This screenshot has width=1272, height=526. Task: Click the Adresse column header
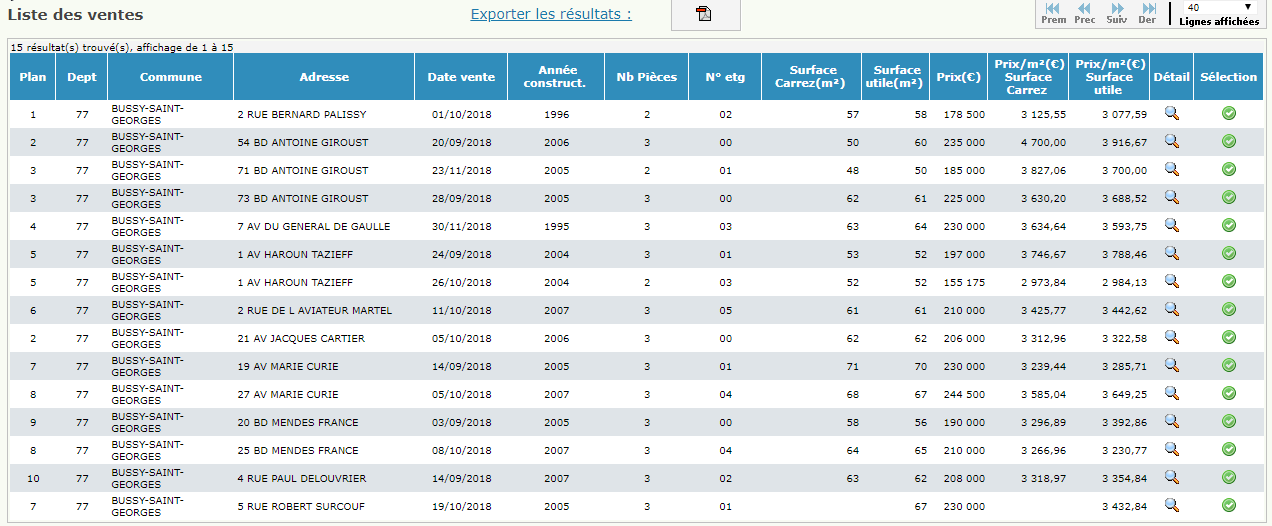324,77
